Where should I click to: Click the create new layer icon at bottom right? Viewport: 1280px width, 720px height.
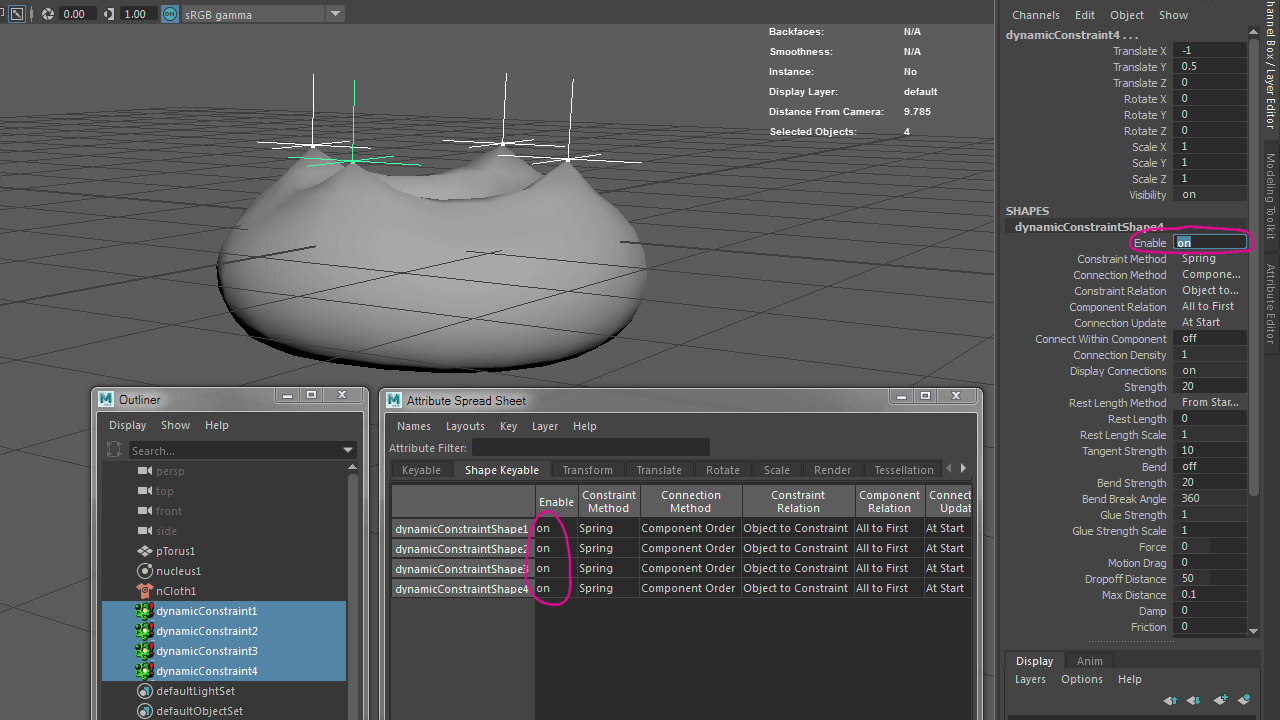click(1220, 700)
